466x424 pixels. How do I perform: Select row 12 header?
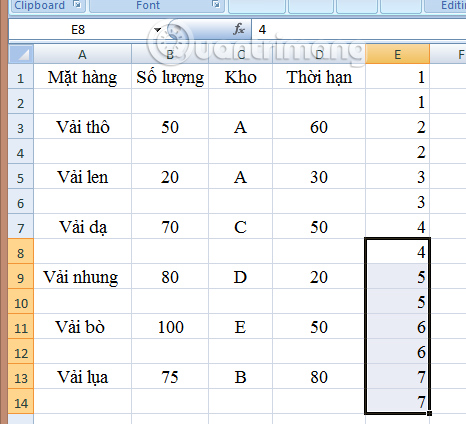[x=21, y=351]
